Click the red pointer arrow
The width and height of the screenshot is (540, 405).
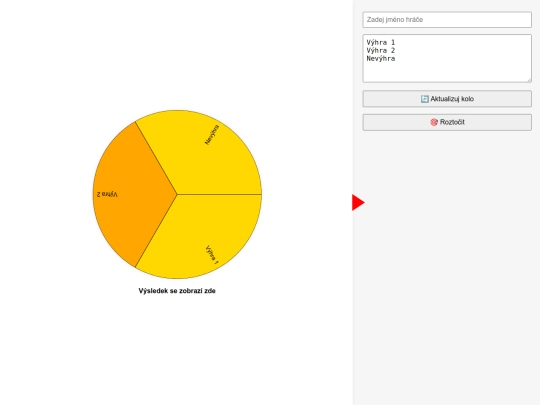pos(358,202)
